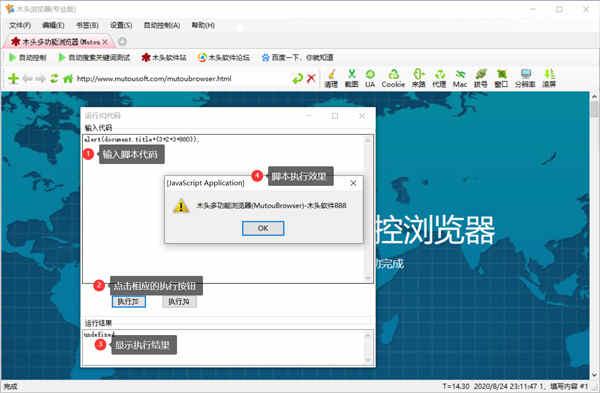Image resolution: width=600 pixels, height=393 pixels.
Task: Select the 木头多功能浏览器 browser tab
Action: coord(57,42)
